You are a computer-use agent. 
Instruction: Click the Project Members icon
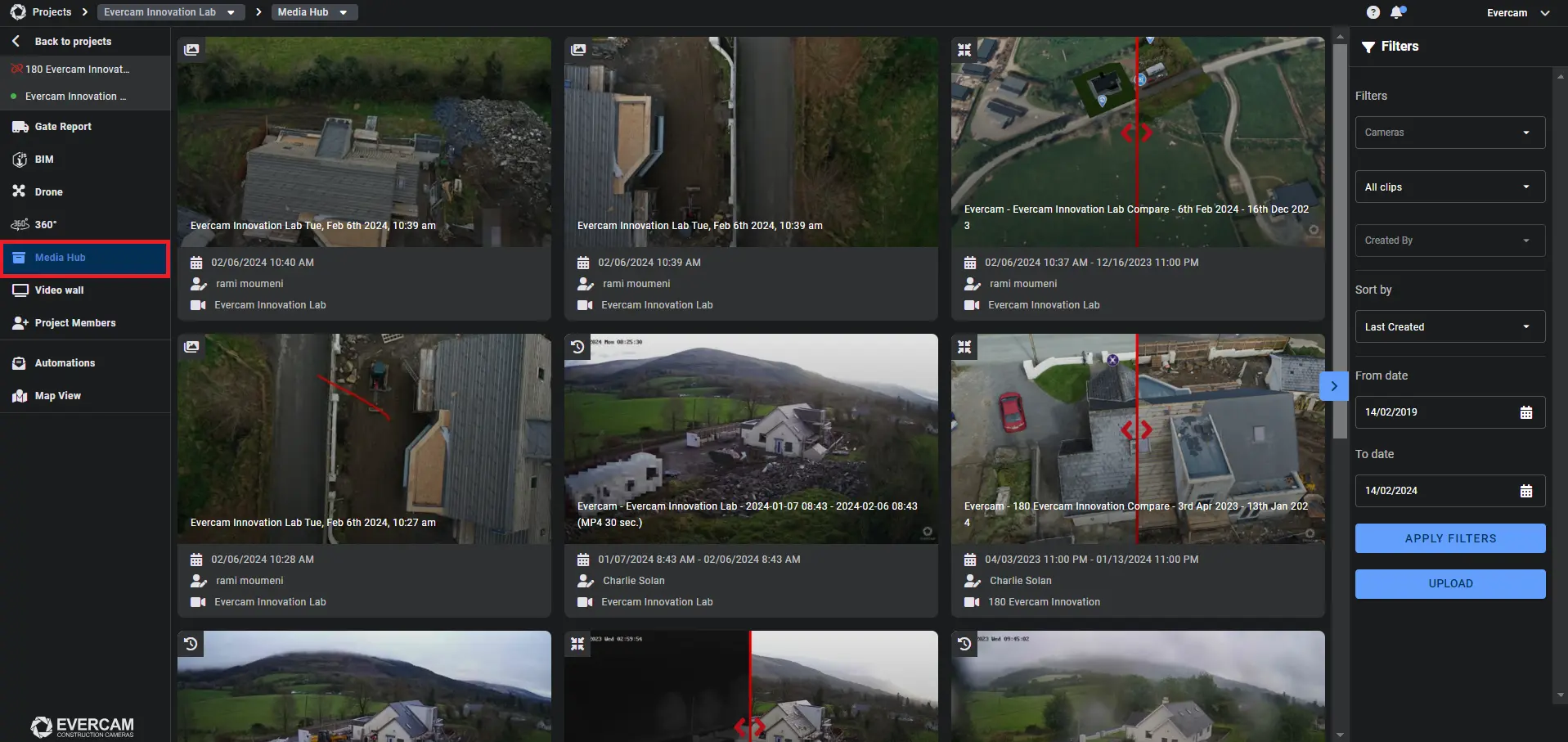pos(20,323)
